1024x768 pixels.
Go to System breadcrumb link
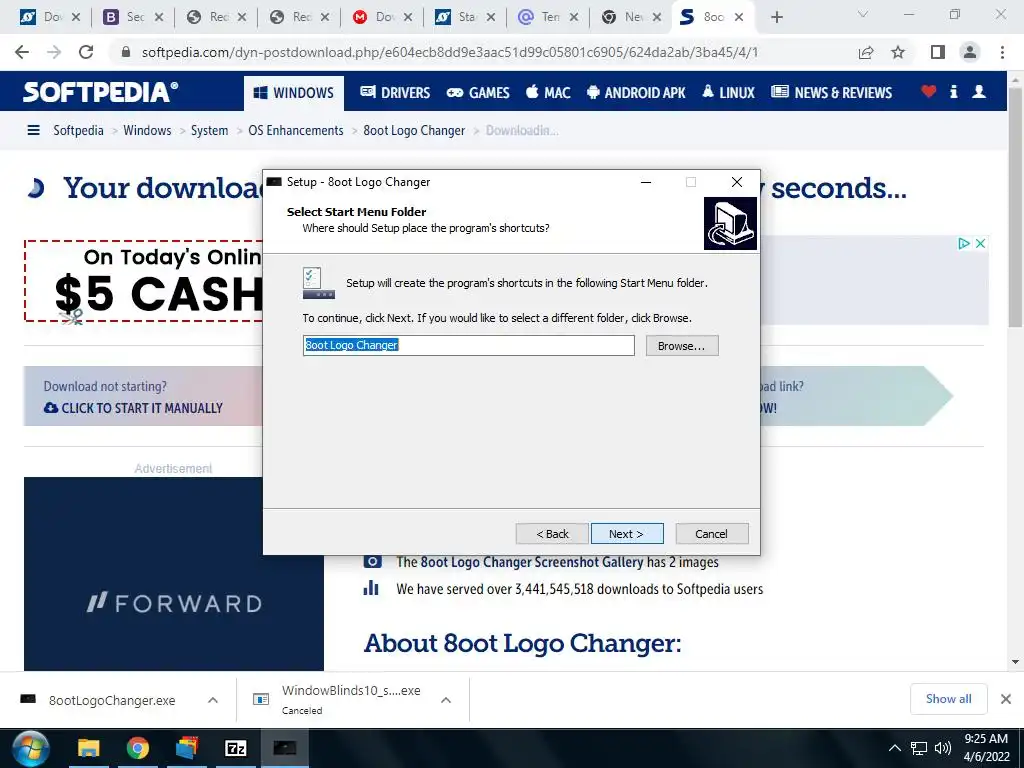[x=210, y=131]
